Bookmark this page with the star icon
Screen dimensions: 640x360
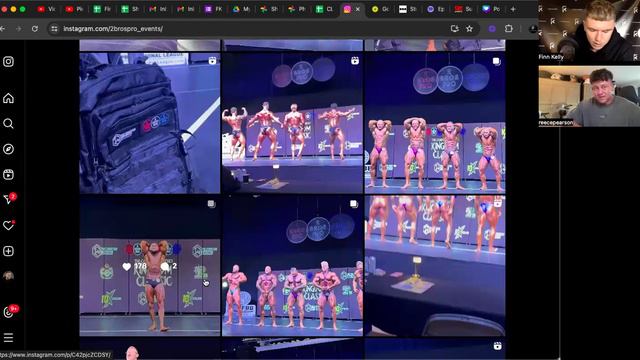pos(469,29)
